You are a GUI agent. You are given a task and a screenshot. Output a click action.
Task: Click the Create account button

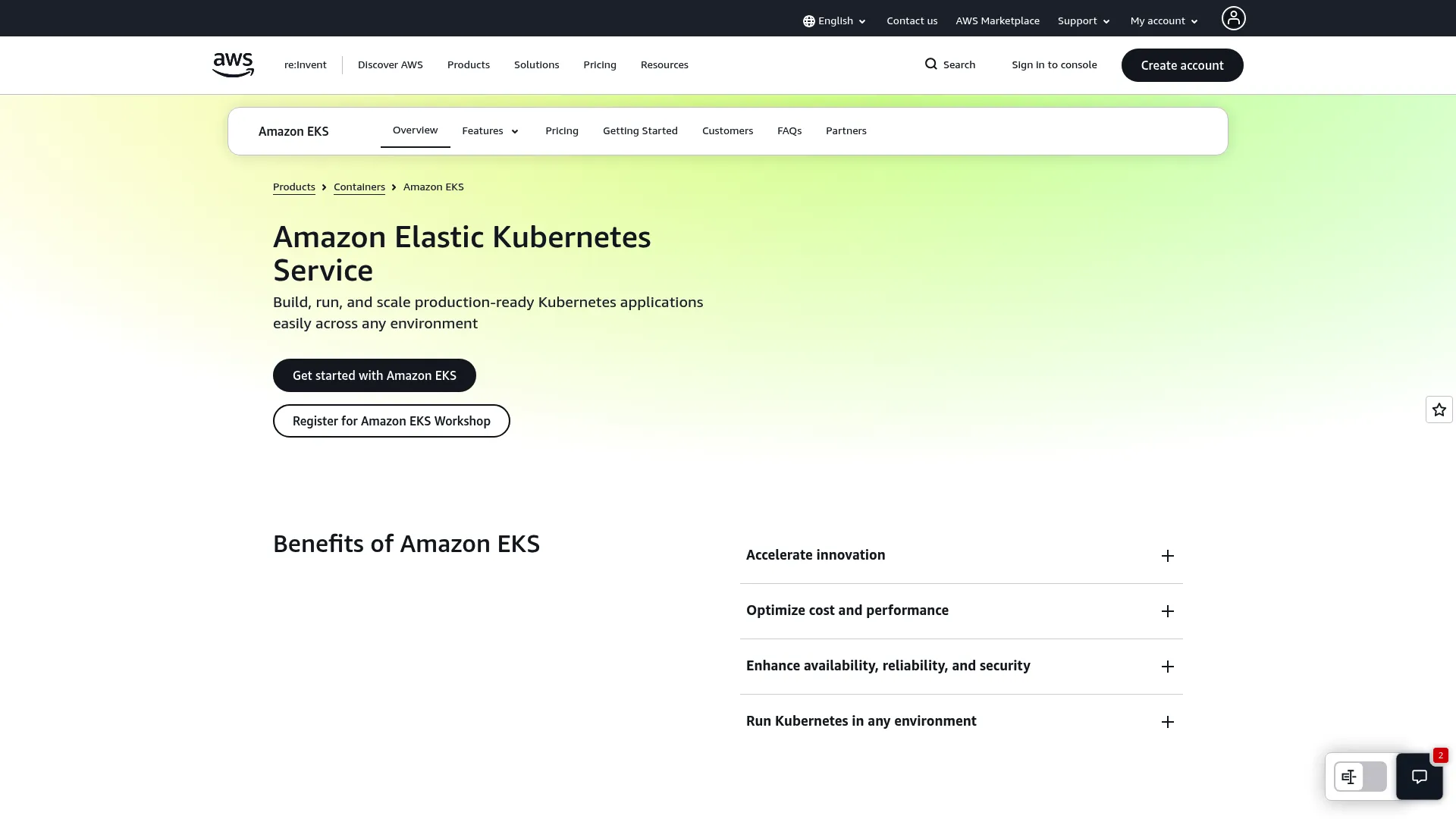(x=1182, y=65)
